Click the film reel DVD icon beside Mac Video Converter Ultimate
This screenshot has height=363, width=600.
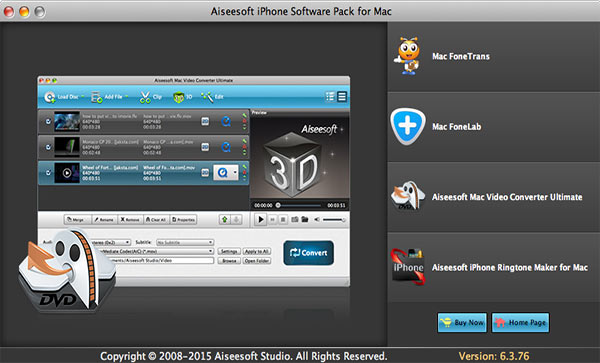tap(408, 196)
